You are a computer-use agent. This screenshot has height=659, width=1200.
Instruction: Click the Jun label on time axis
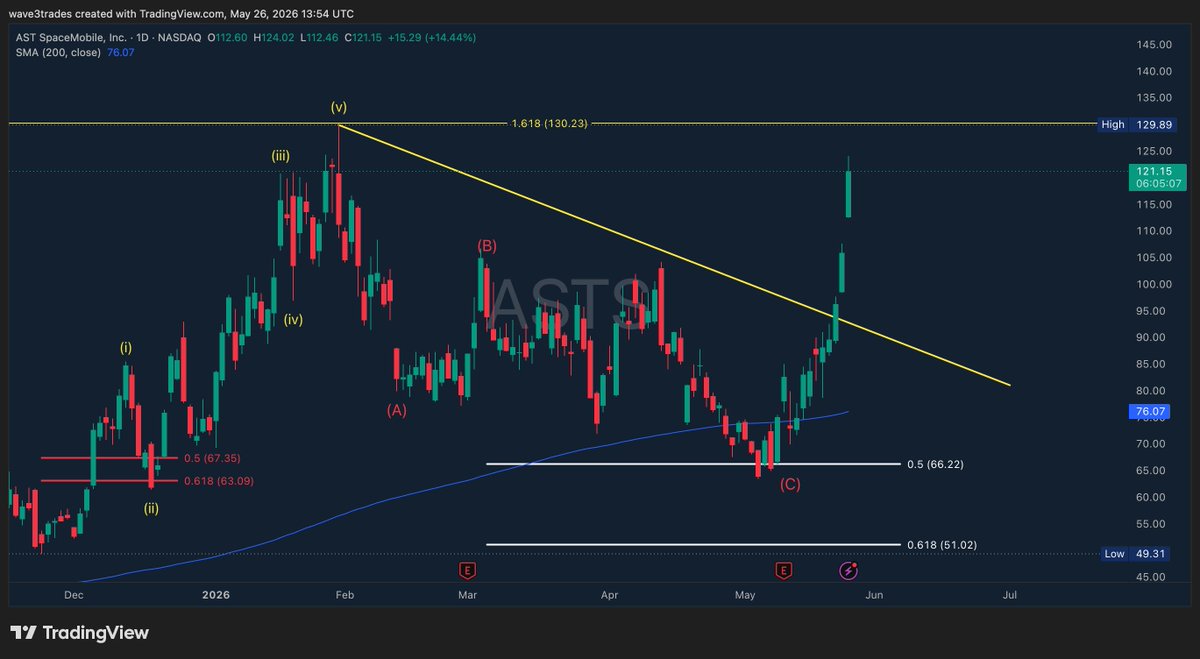[x=875, y=595]
